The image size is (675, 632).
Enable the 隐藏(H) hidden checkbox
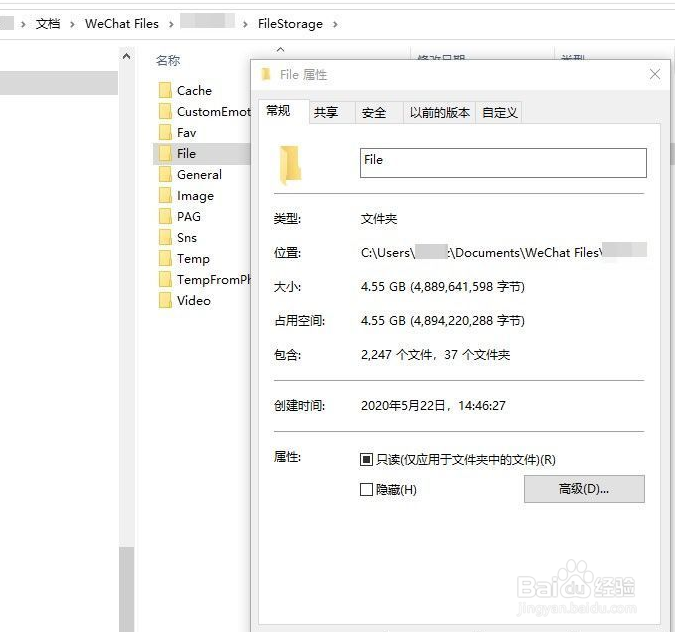coord(366,489)
